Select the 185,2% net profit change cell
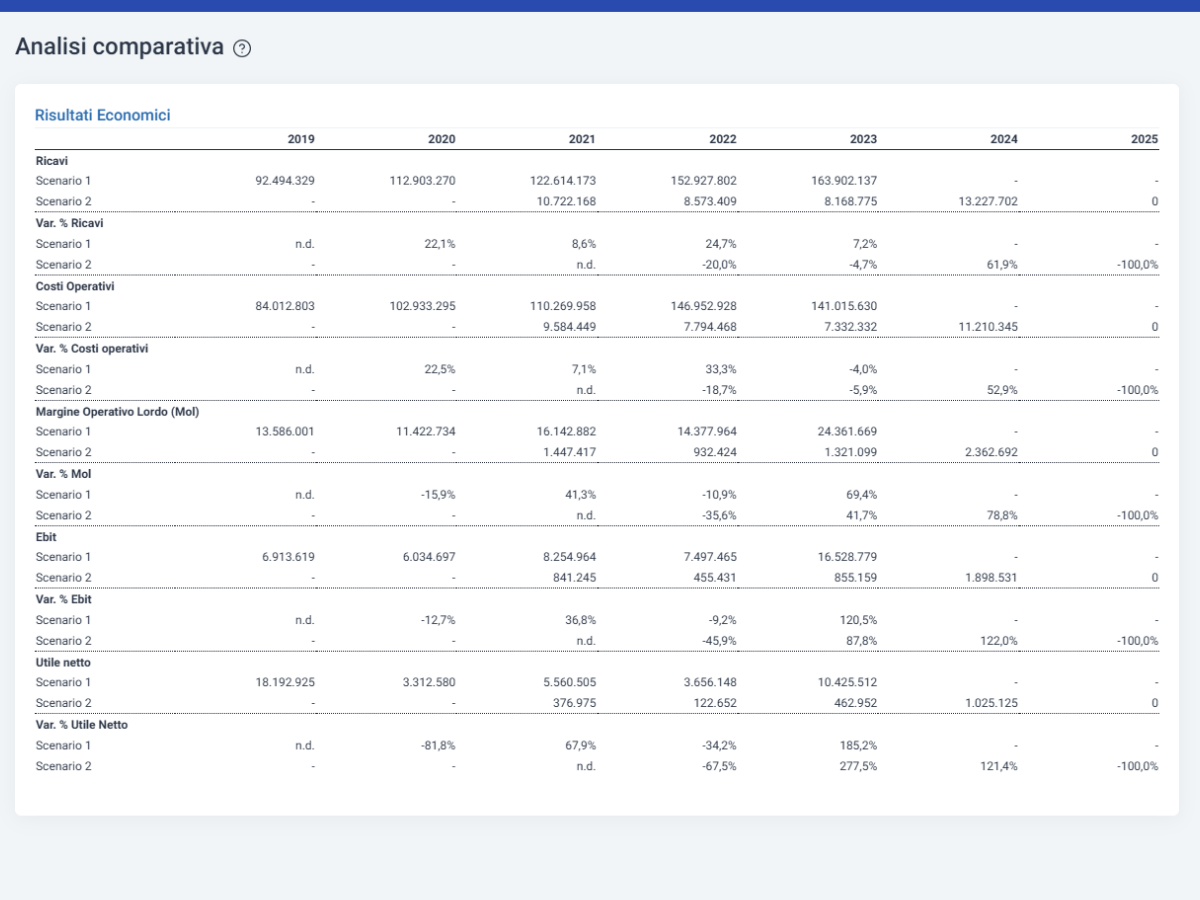This screenshot has width=1200, height=900. click(x=859, y=746)
